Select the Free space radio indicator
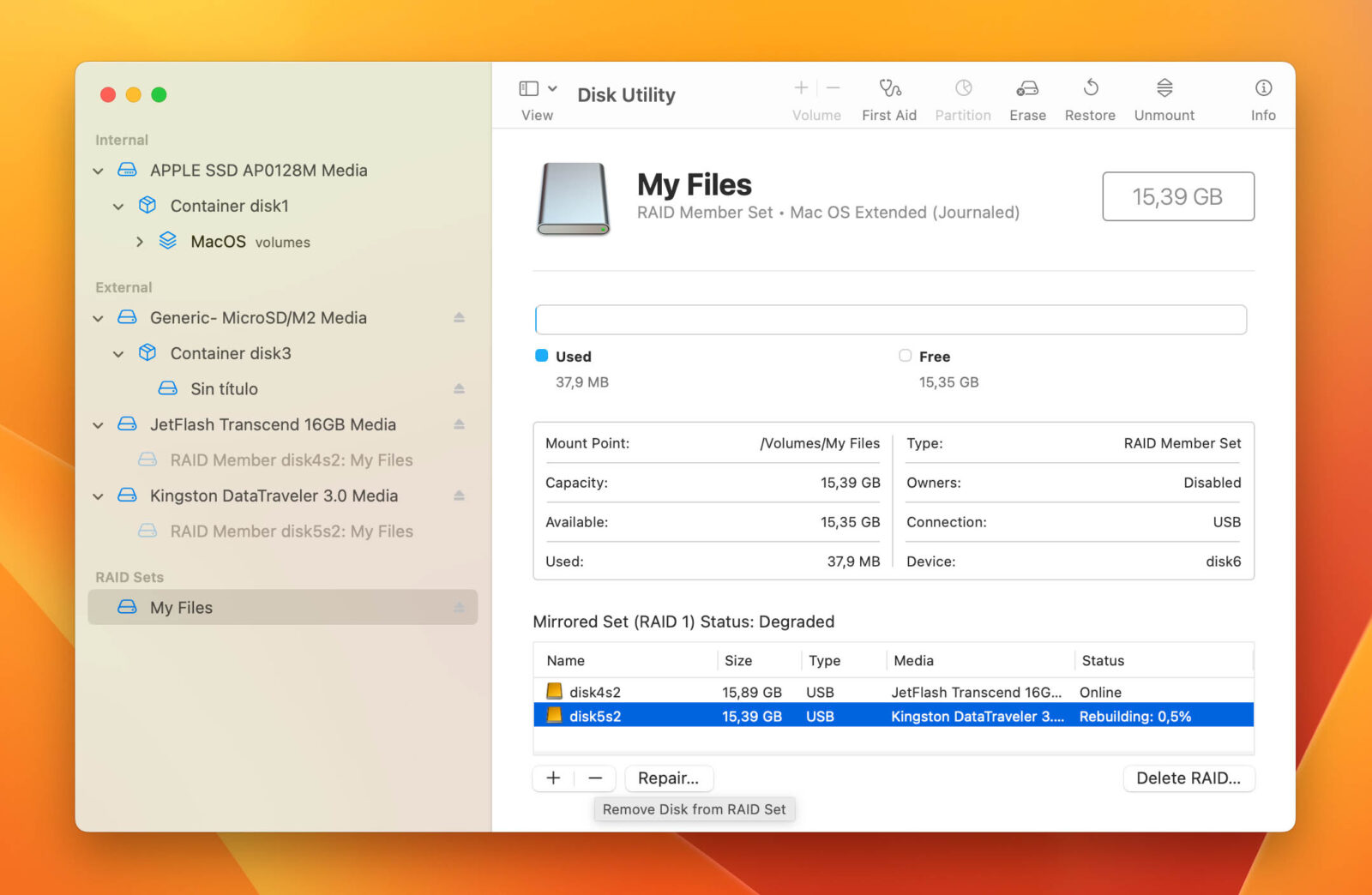The height and width of the screenshot is (895, 1372). coord(905,355)
